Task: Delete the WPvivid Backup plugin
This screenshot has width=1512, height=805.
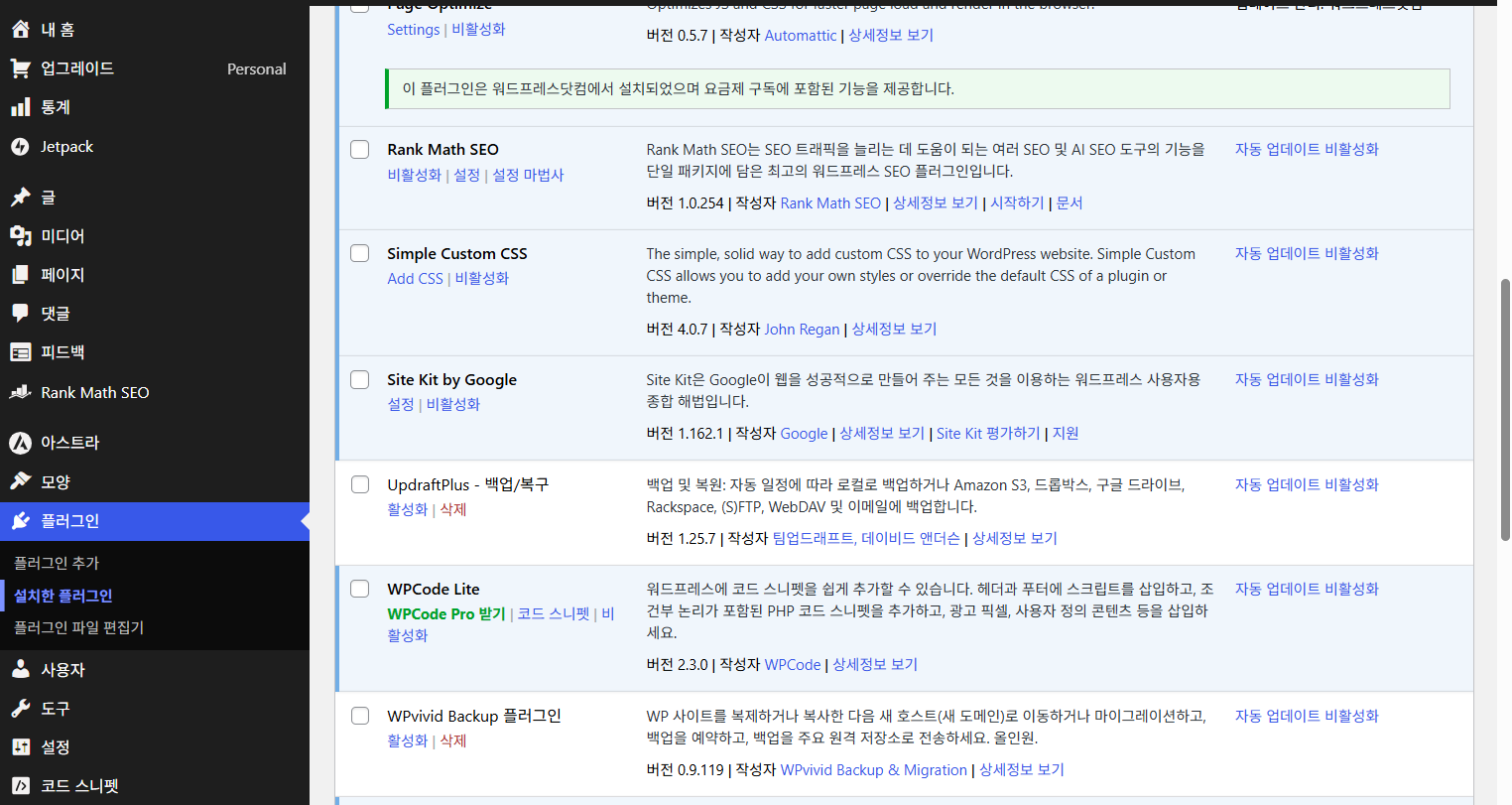Action: coord(453,740)
